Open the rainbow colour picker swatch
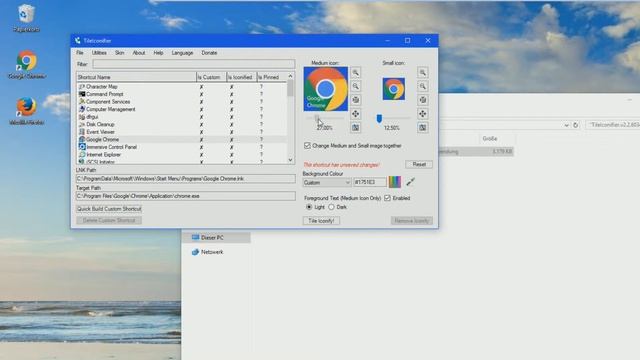Image resolution: width=640 pixels, height=360 pixels. [395, 182]
